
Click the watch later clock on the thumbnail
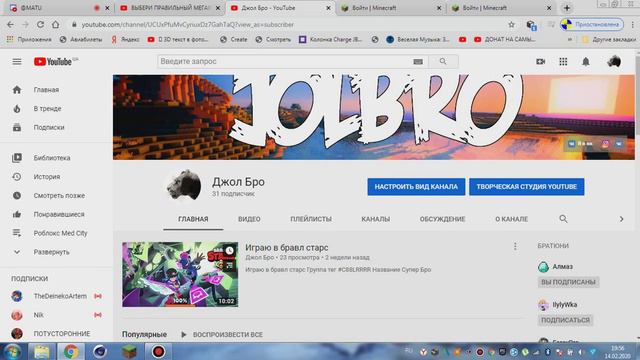pos(230,250)
